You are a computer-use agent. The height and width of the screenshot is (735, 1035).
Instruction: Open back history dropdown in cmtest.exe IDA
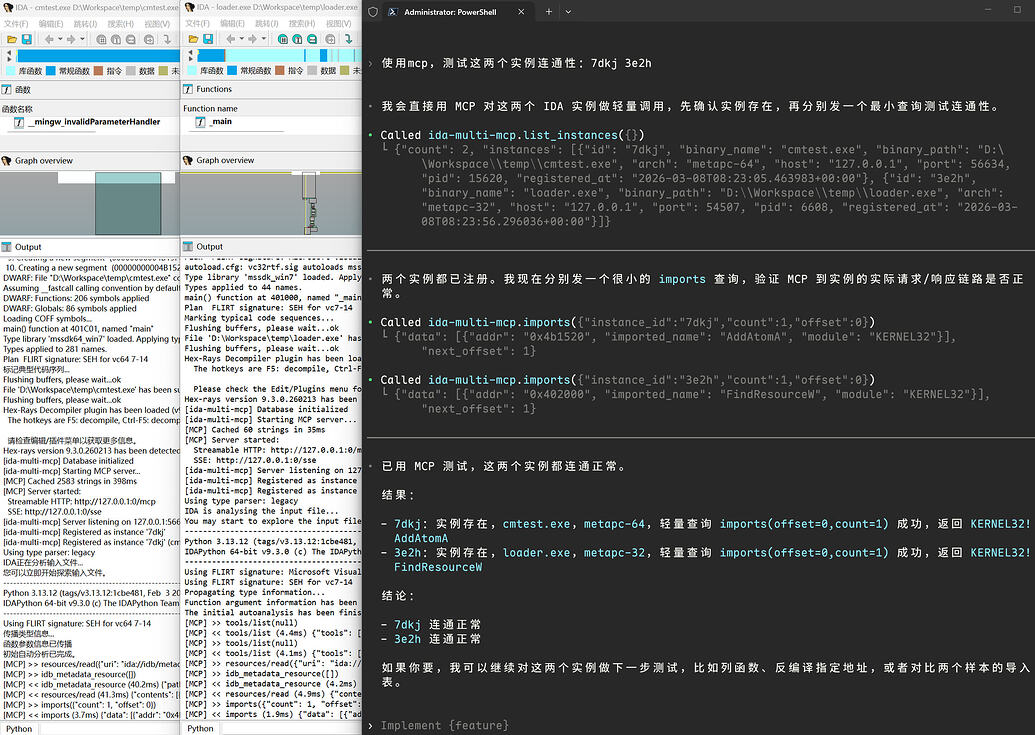60,40
